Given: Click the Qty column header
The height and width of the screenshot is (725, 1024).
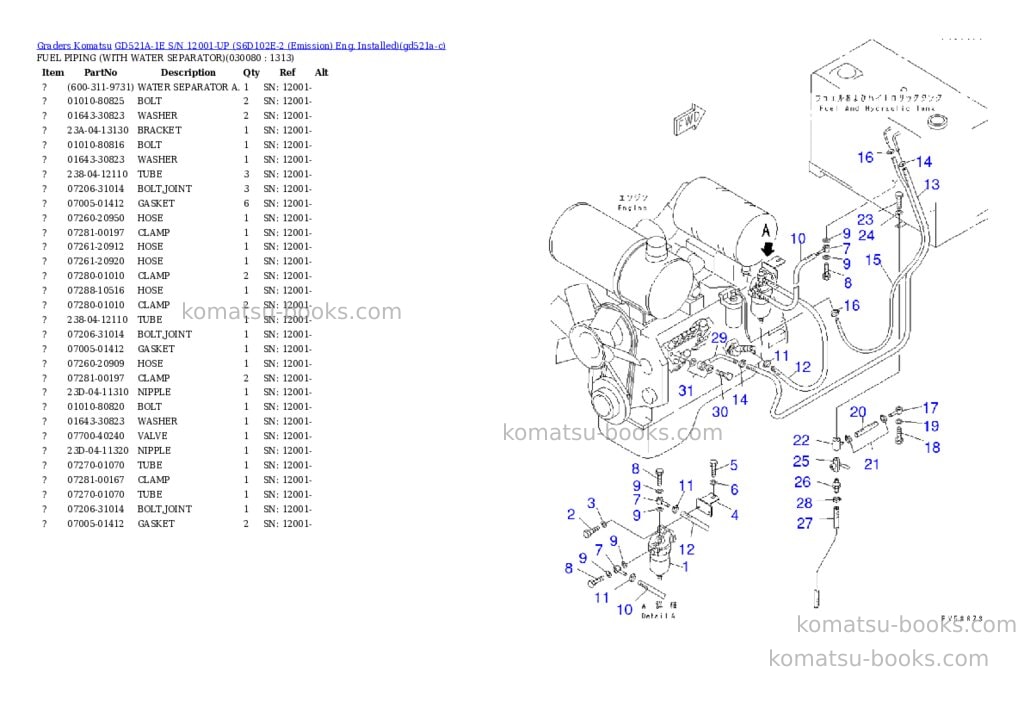Looking at the screenshot, I should point(251,72).
